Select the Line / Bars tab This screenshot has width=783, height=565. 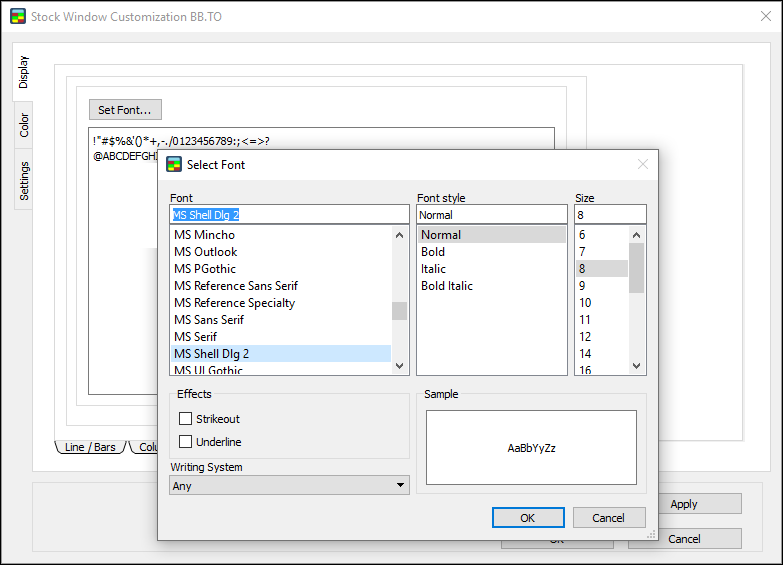pyautogui.click(x=90, y=447)
